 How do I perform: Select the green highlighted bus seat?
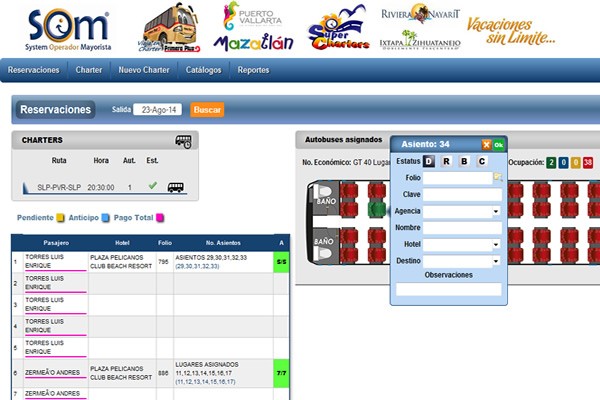pyautogui.click(x=376, y=209)
